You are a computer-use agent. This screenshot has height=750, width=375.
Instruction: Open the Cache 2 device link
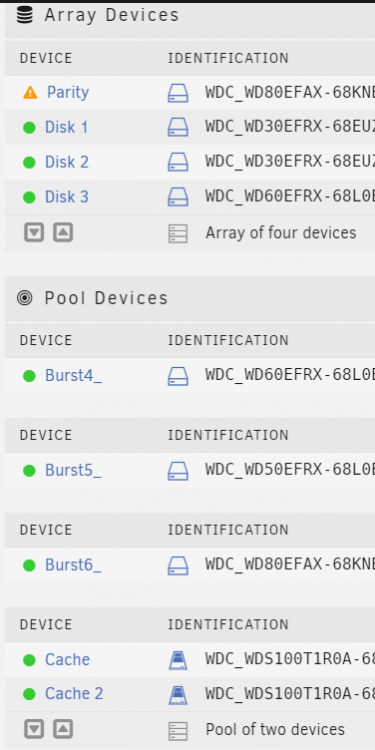[x=74, y=694]
